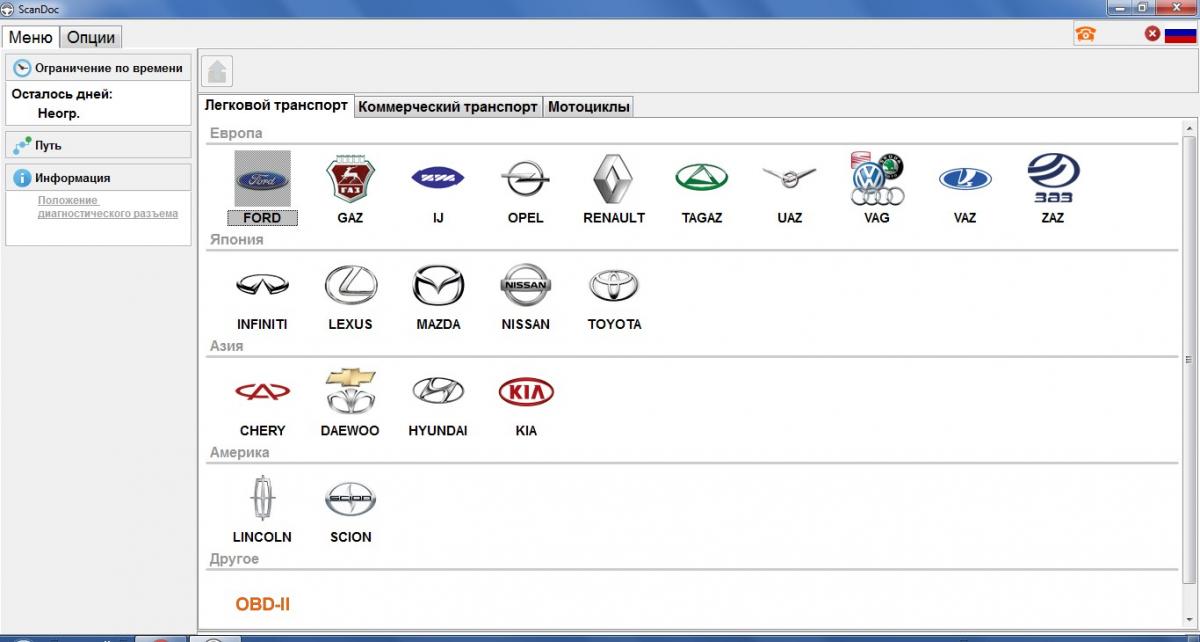
Task: Start generic OBD-II diagnostics
Action: click(x=263, y=604)
